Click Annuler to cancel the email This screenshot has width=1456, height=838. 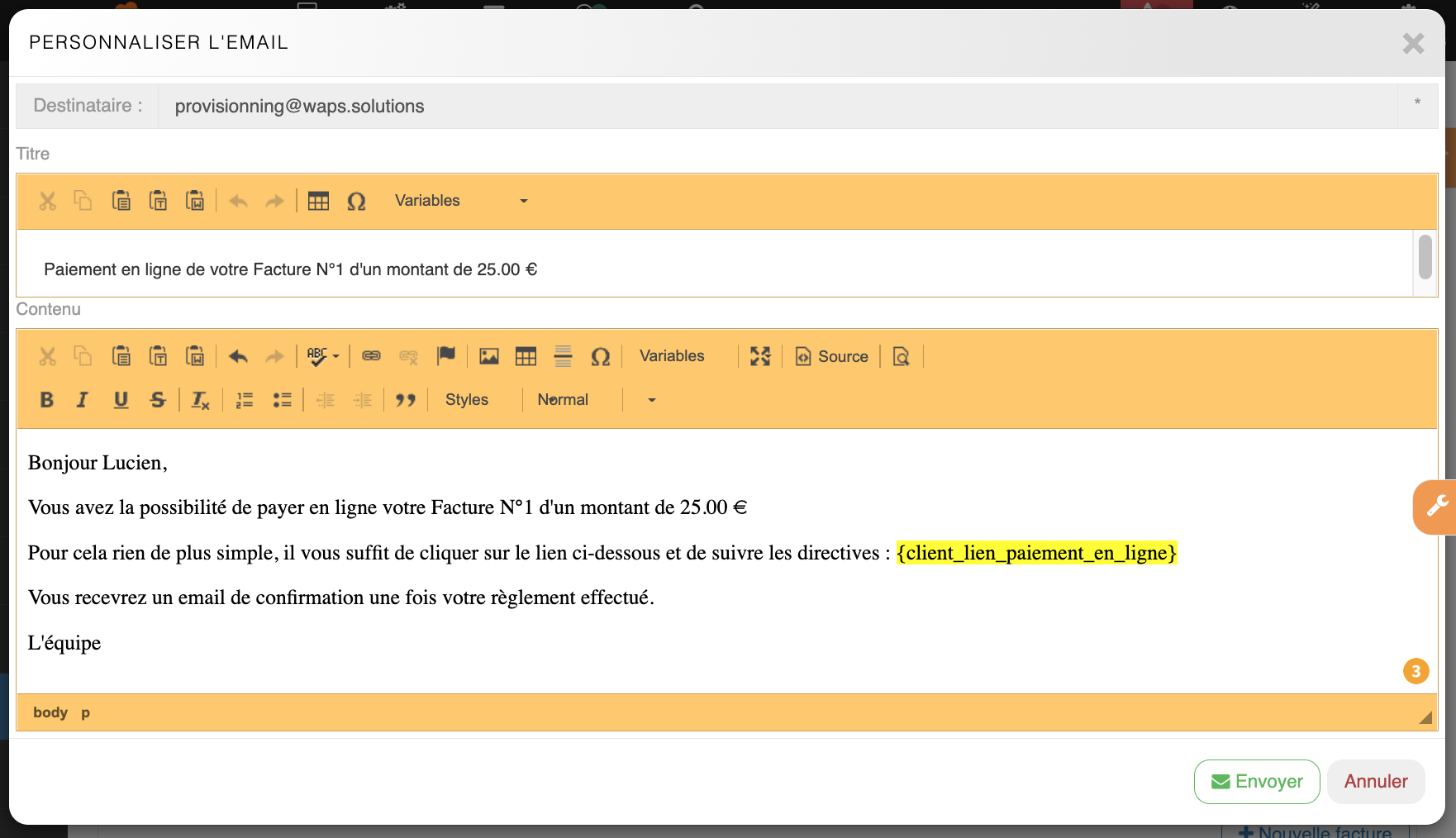click(x=1376, y=782)
